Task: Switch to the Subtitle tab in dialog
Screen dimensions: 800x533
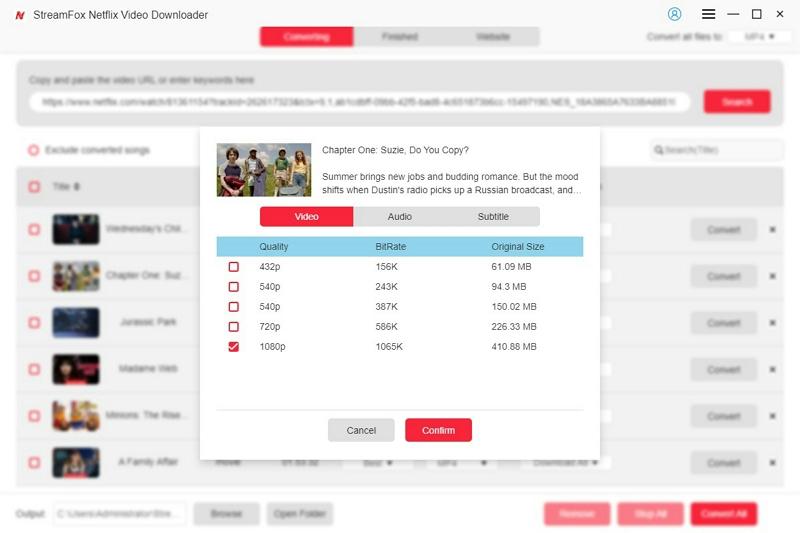Action: click(x=493, y=217)
